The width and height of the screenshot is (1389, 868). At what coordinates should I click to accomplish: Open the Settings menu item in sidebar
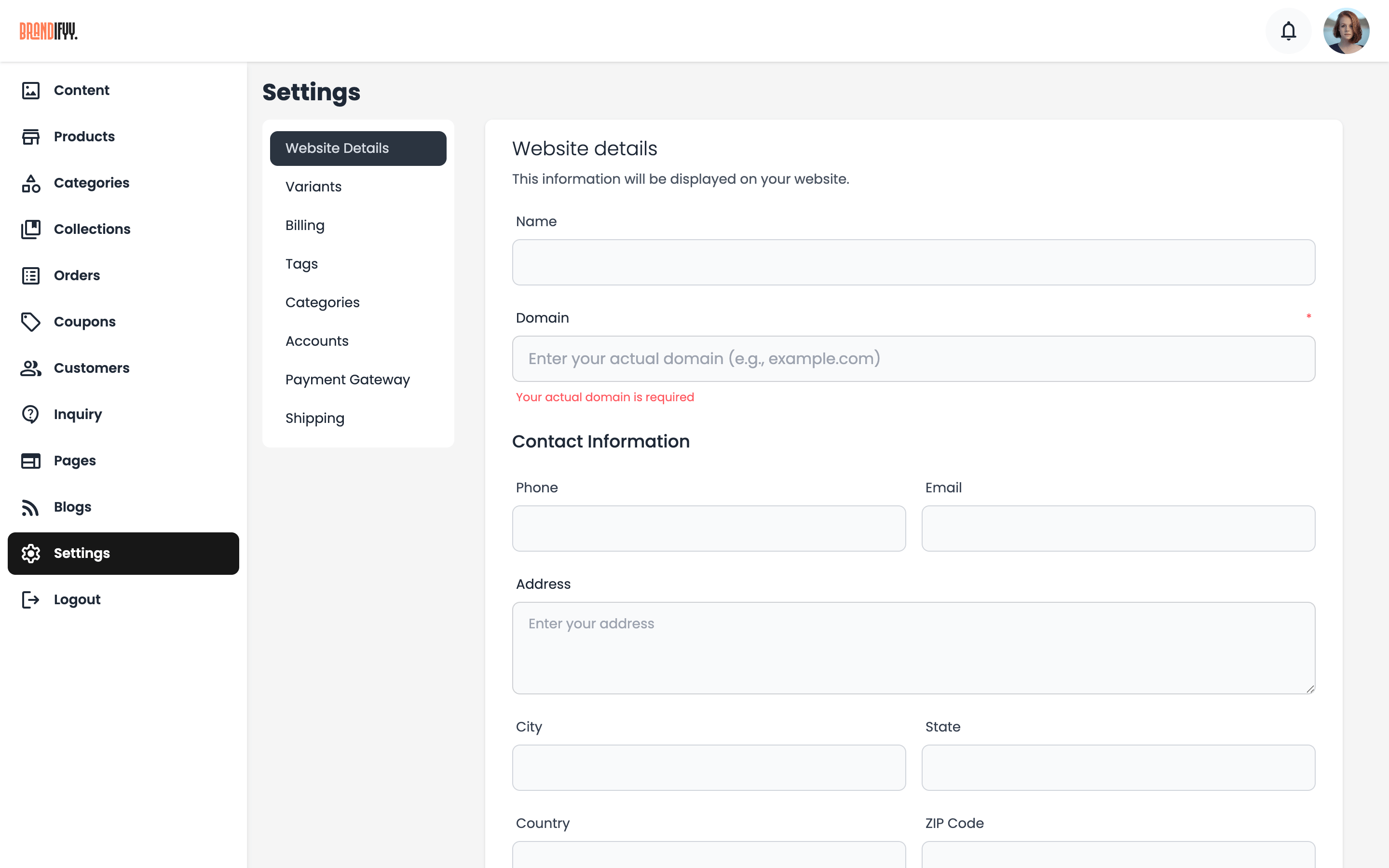point(82,553)
